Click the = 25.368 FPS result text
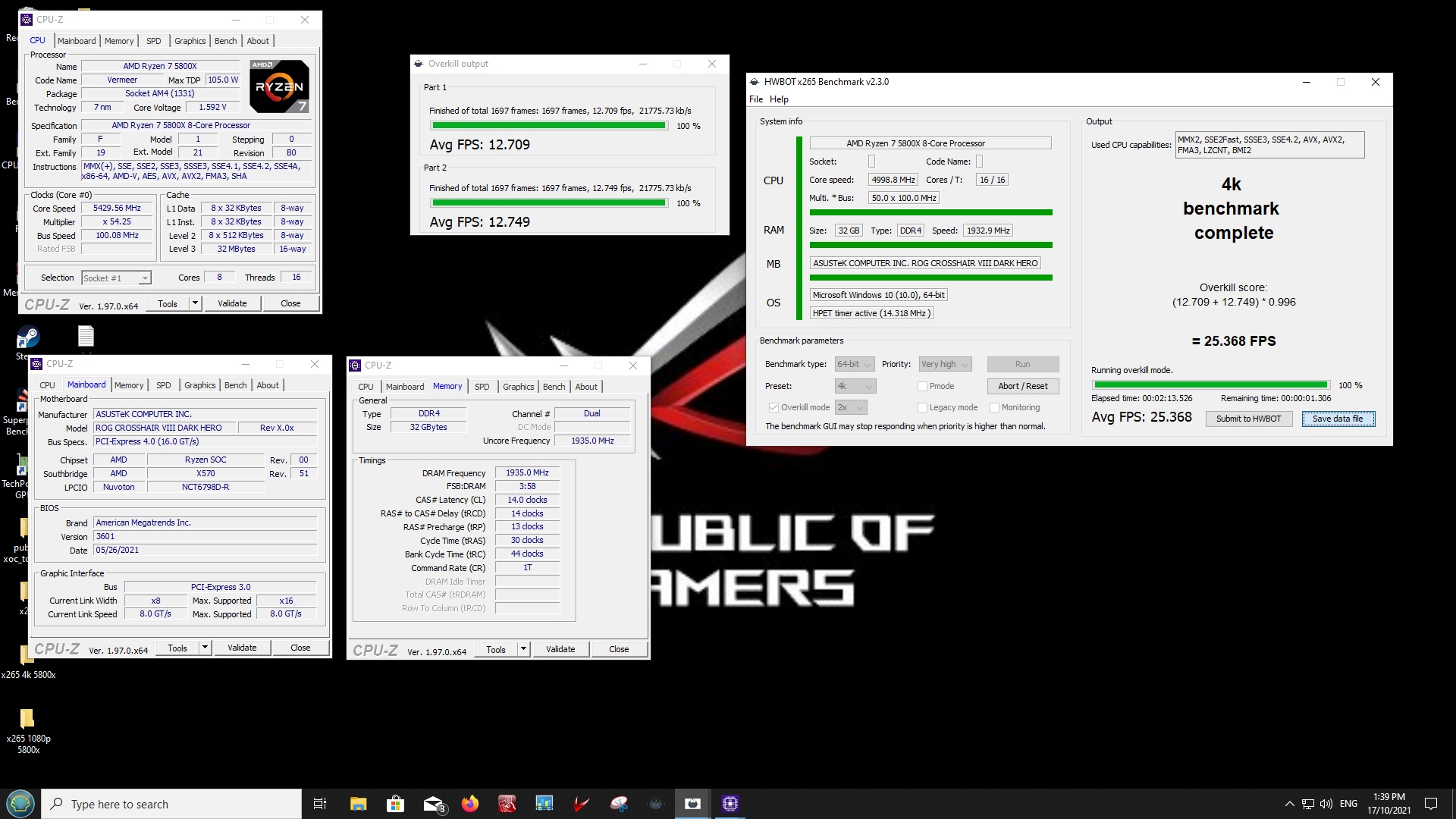The image size is (1456, 819). pyautogui.click(x=1234, y=341)
